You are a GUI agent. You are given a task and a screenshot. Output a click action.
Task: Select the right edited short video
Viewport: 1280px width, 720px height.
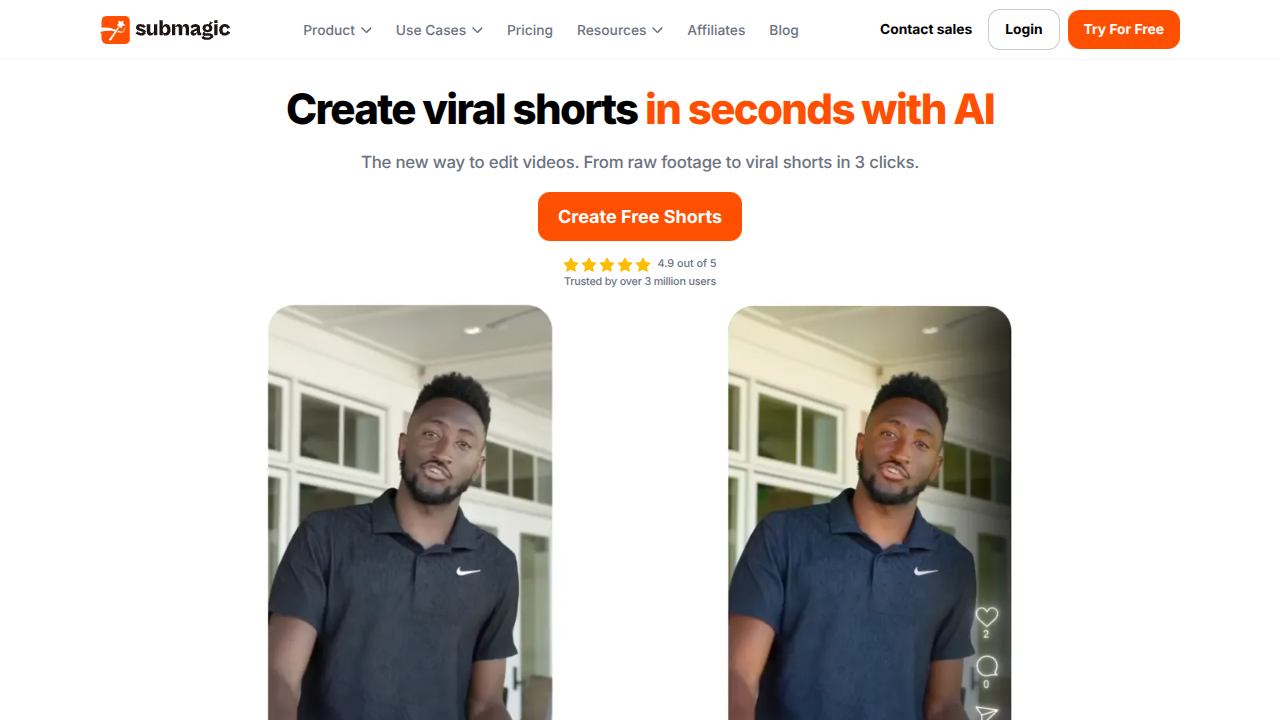(870, 513)
